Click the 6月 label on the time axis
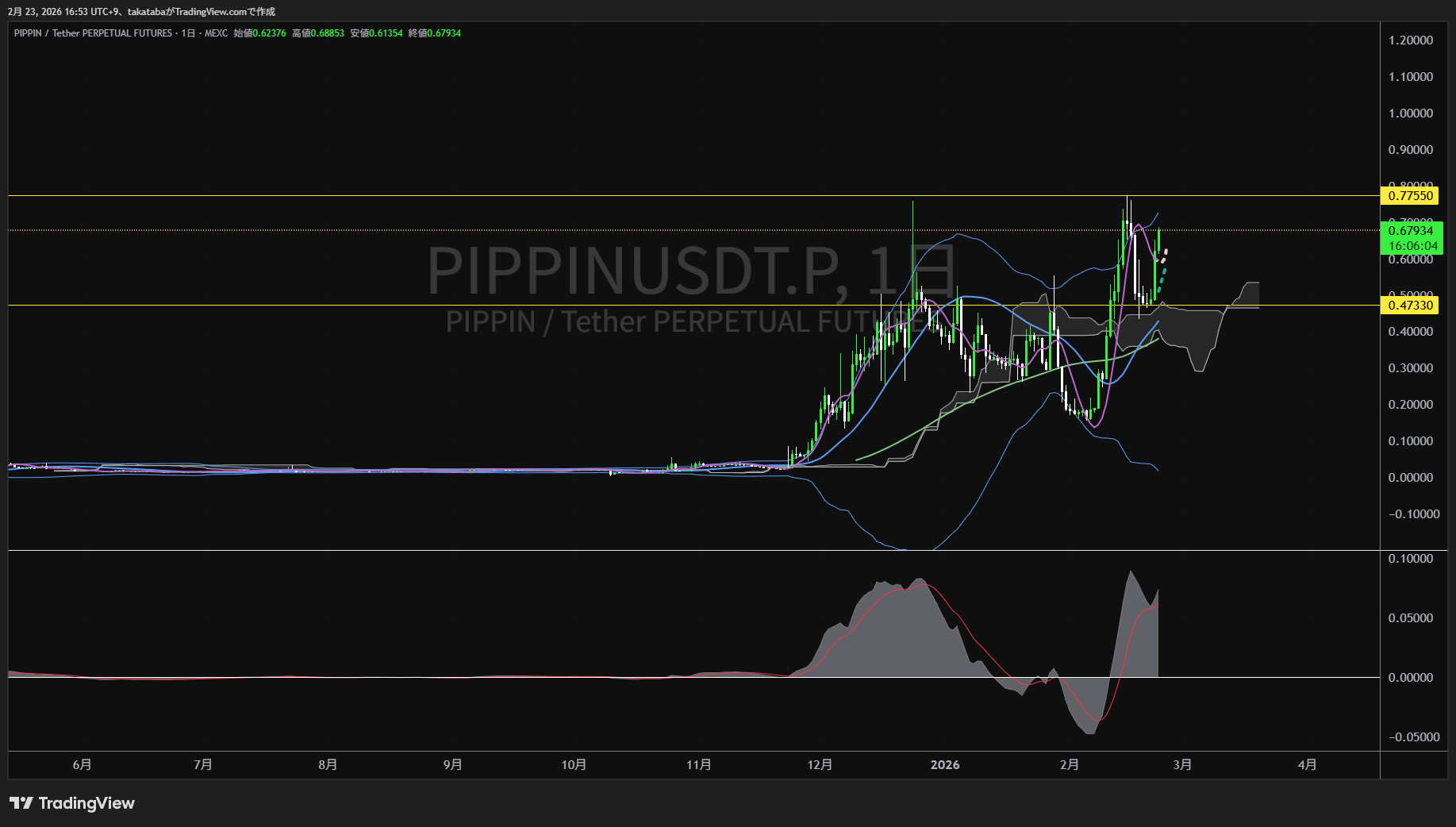The width and height of the screenshot is (1456, 827). click(82, 764)
